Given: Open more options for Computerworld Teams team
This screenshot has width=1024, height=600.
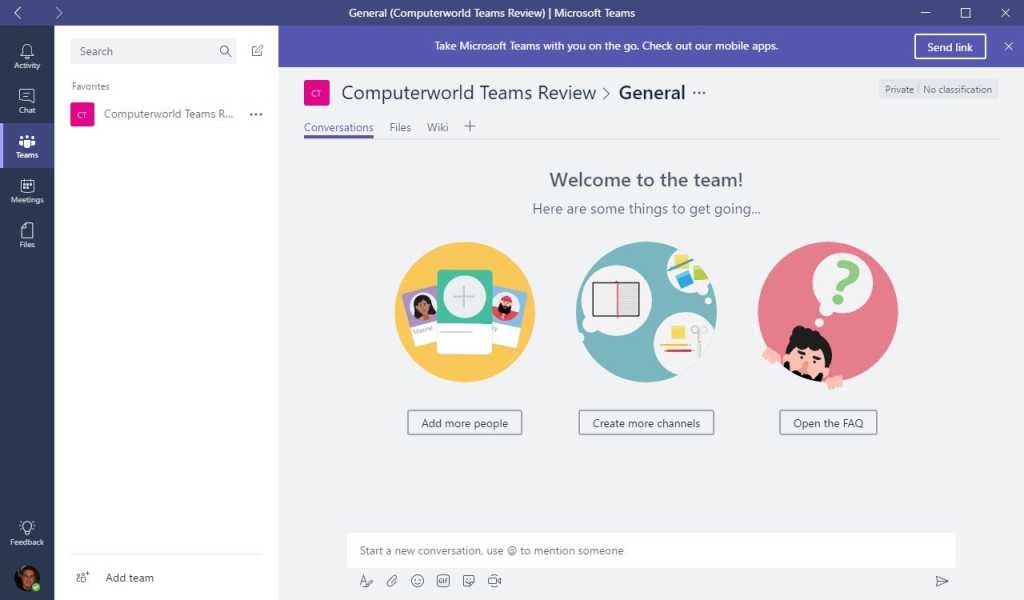Looking at the screenshot, I should pyautogui.click(x=256, y=114).
